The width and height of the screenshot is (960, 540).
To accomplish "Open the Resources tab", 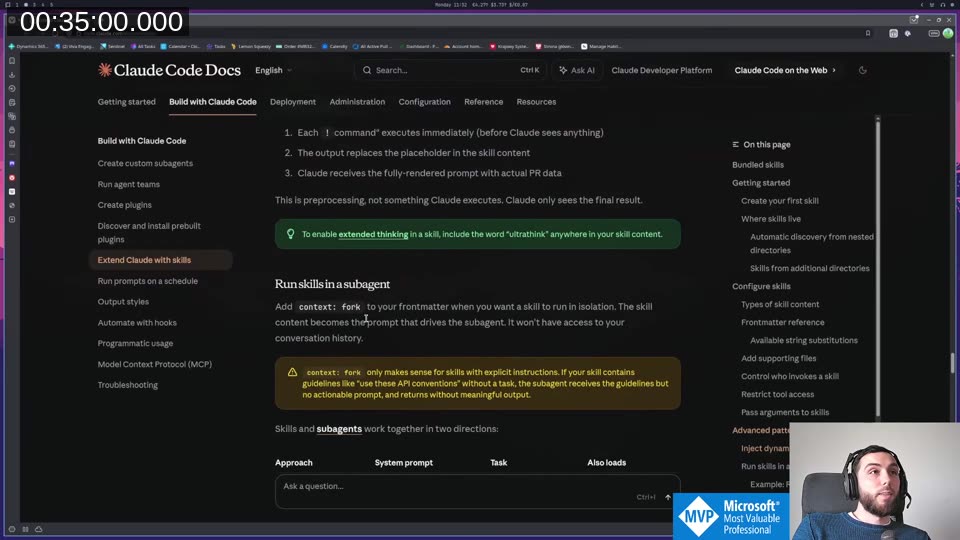I will tap(536, 102).
